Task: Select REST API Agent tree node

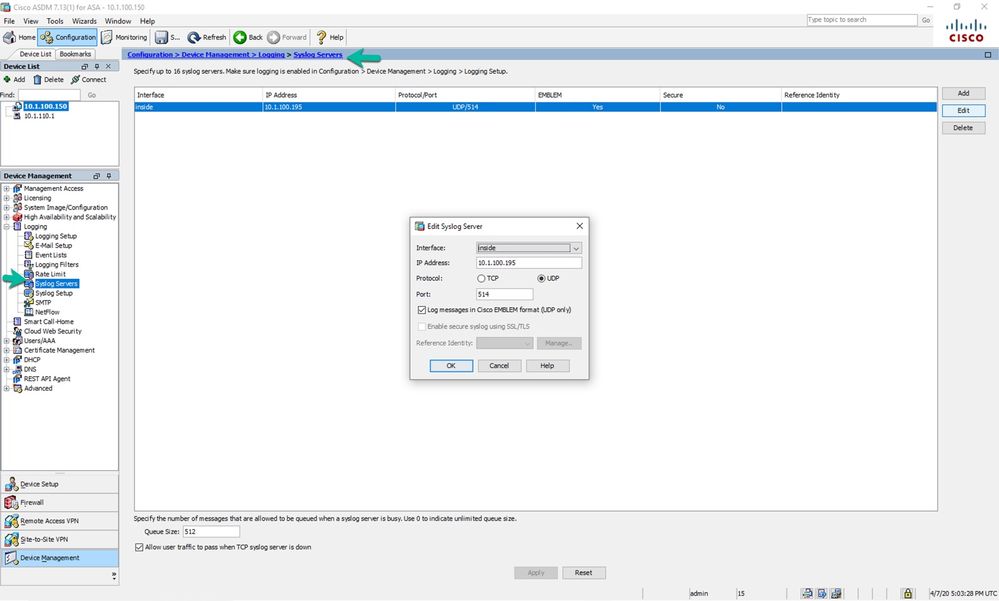Action: [x=47, y=379]
